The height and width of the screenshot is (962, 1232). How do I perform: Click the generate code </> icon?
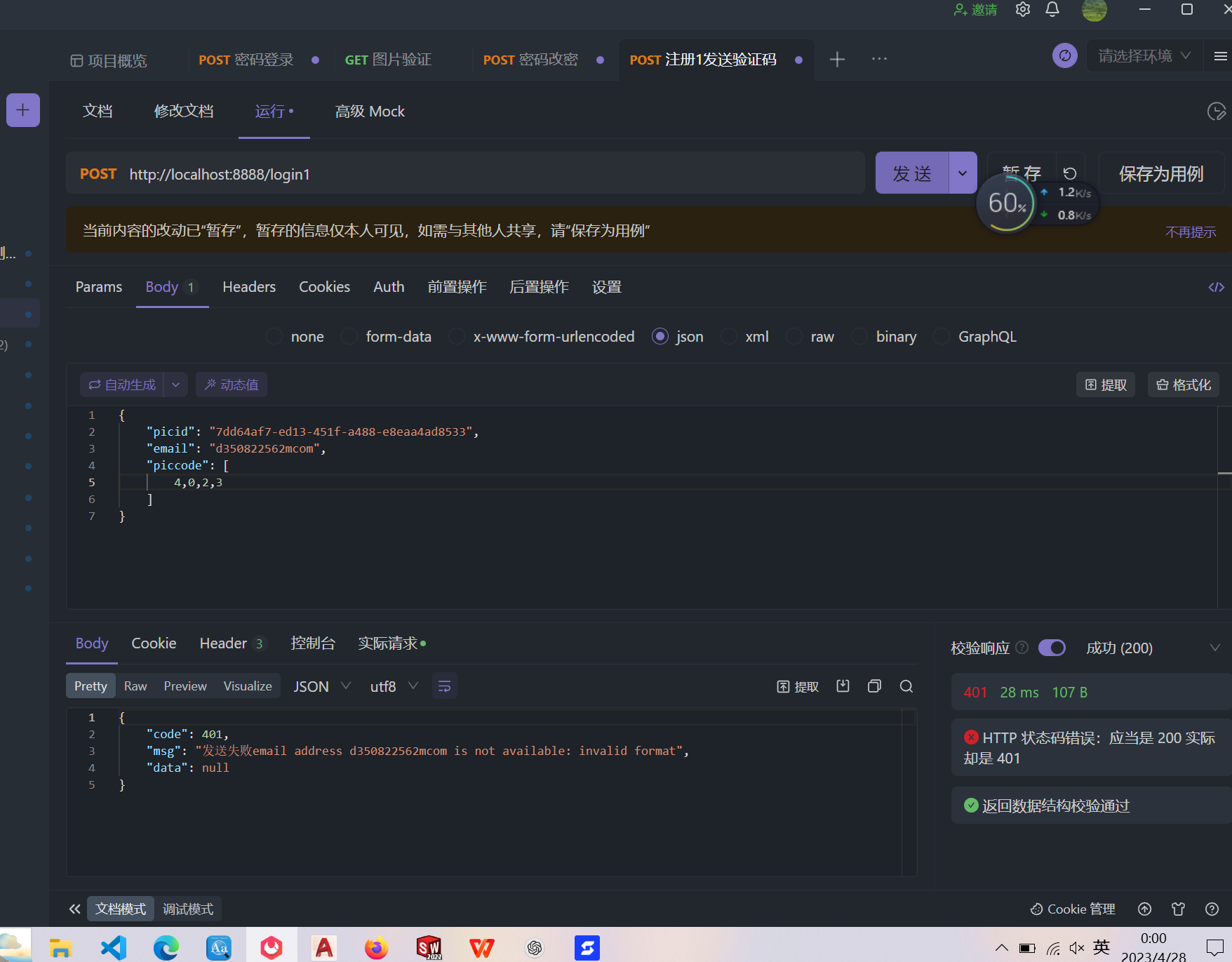click(x=1217, y=287)
